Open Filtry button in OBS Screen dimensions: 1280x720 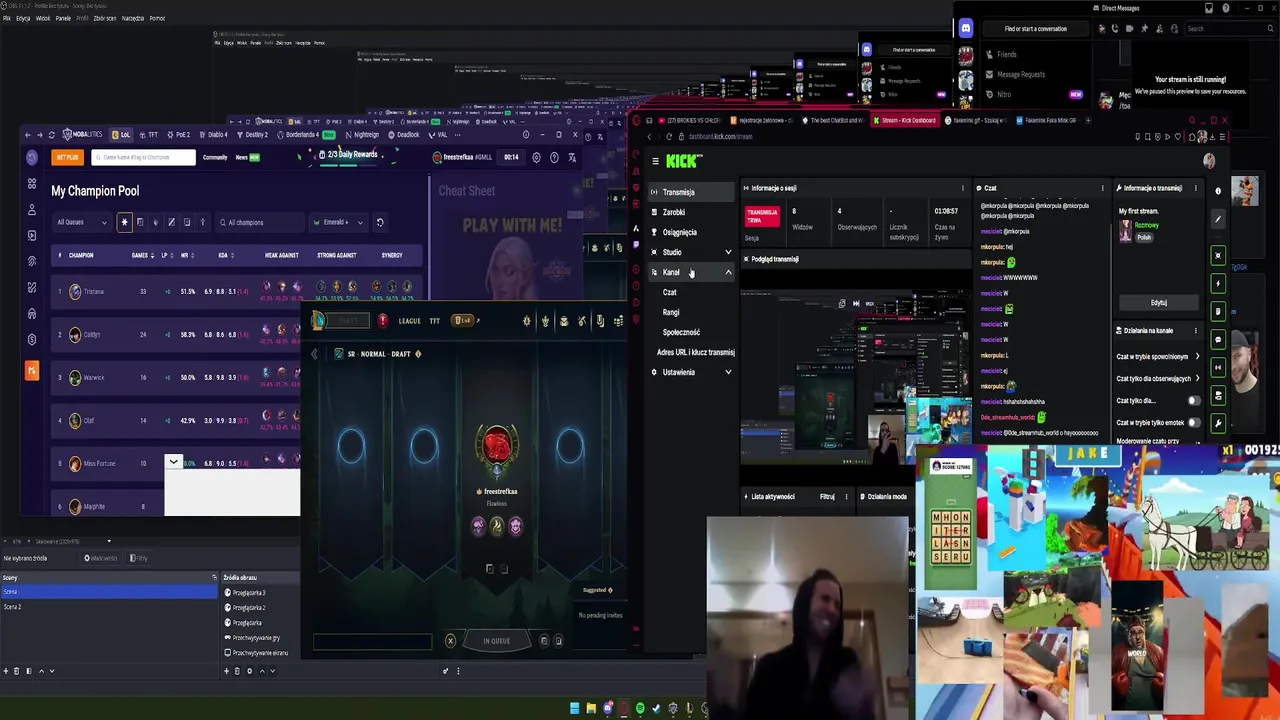[x=138, y=558]
